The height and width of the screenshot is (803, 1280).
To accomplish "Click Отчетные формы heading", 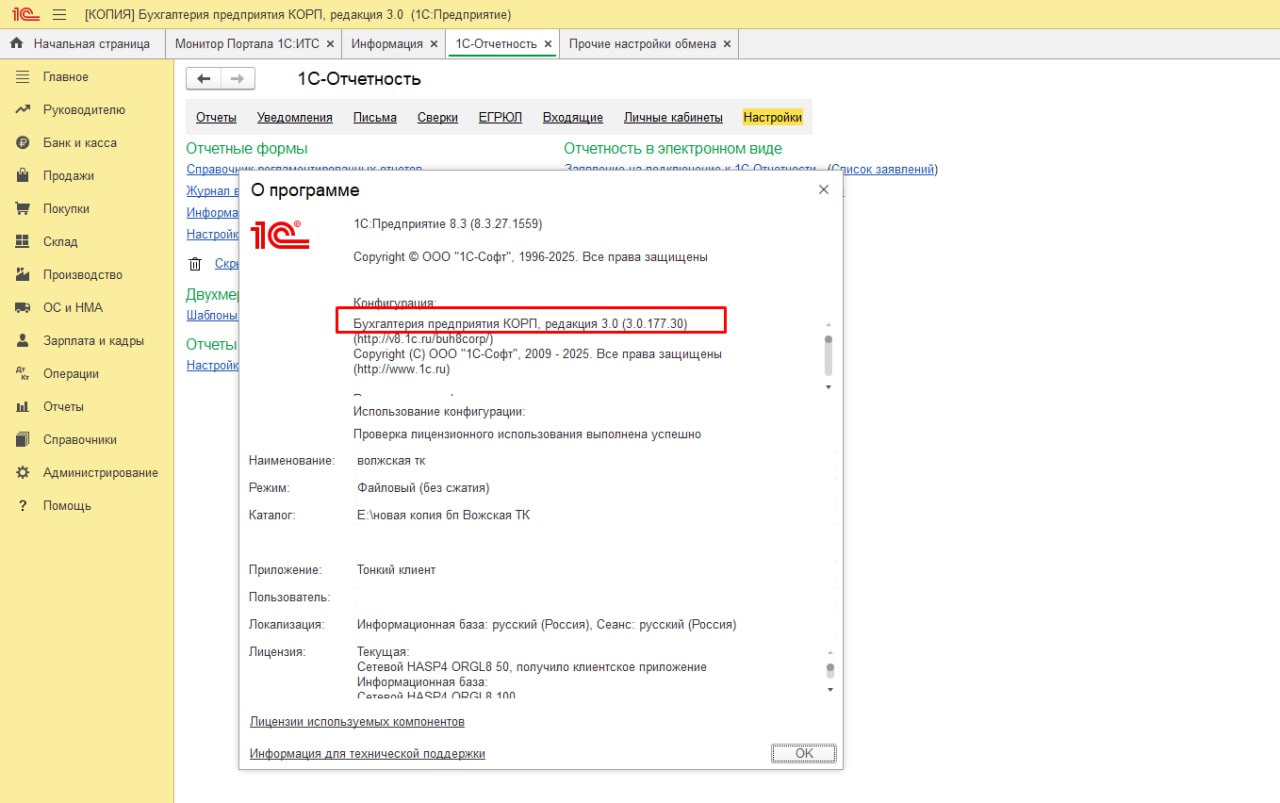I will pos(246,148).
